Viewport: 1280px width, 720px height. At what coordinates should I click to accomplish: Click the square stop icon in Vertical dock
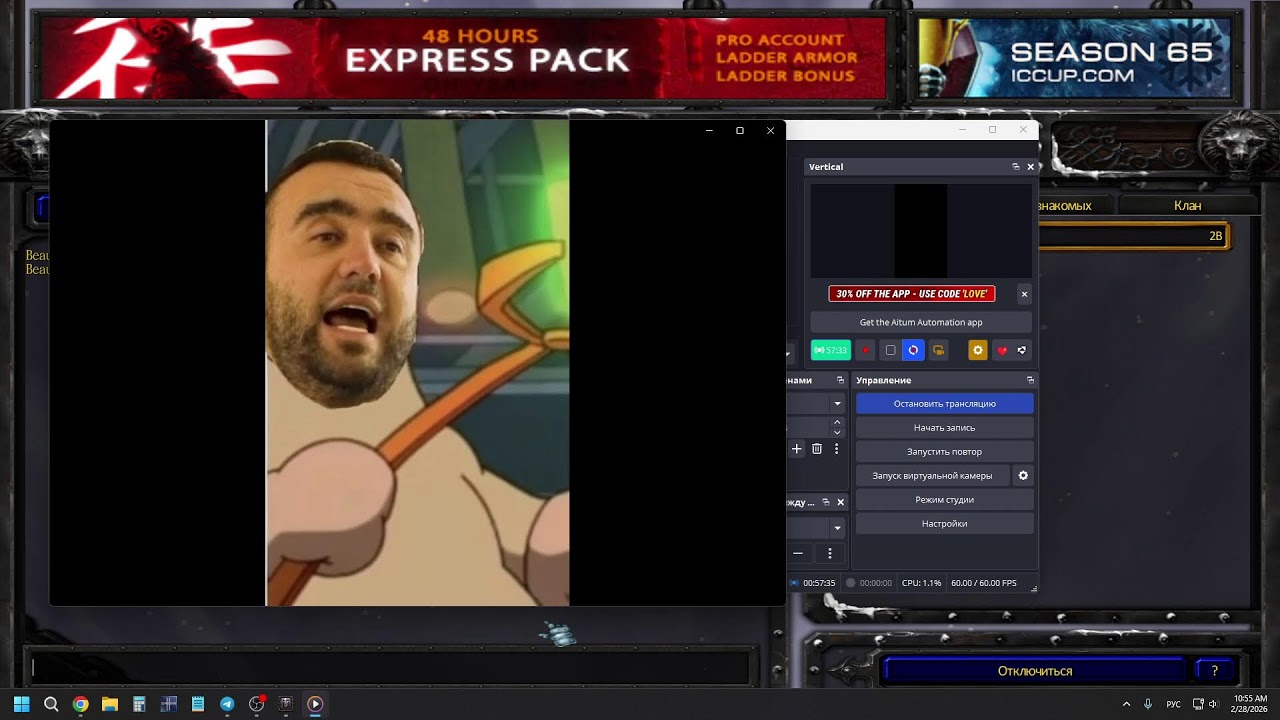[890, 350]
